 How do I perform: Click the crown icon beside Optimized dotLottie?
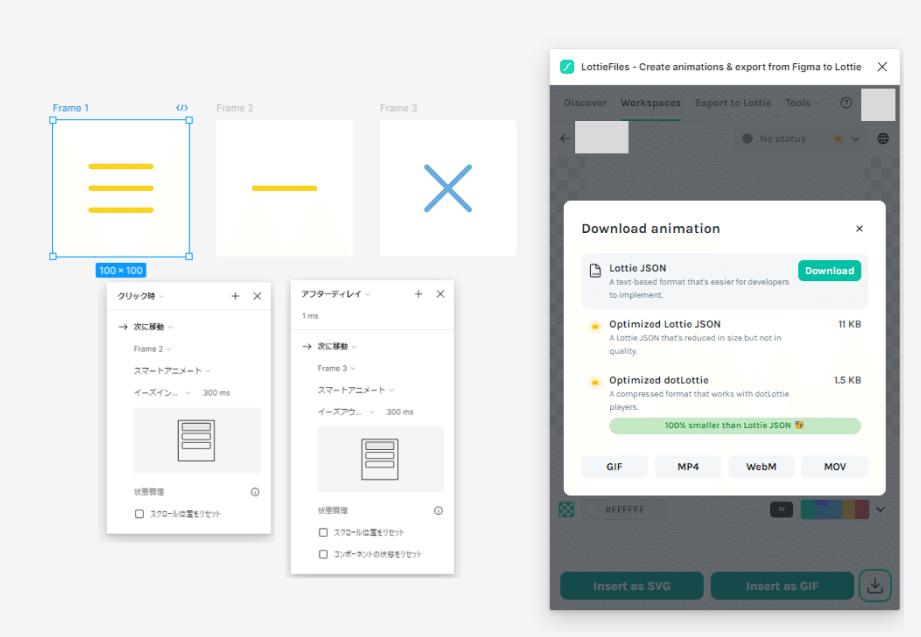pyautogui.click(x=595, y=383)
